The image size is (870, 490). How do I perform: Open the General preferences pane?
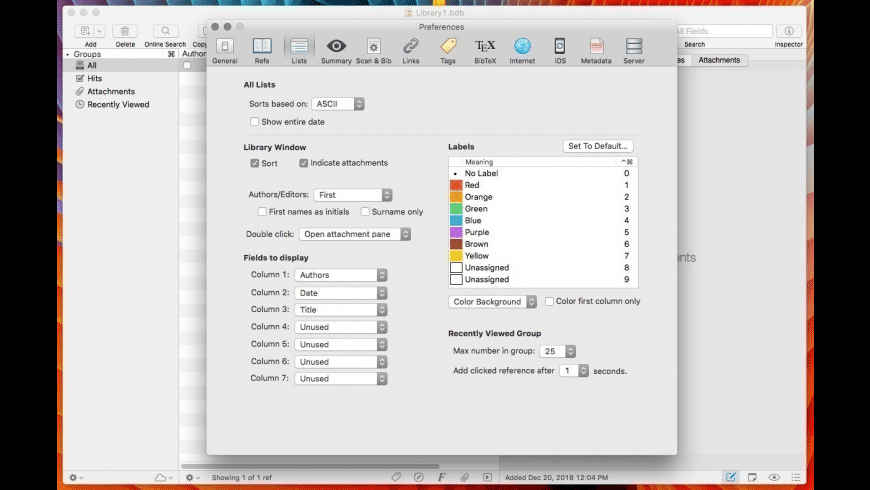[224, 50]
